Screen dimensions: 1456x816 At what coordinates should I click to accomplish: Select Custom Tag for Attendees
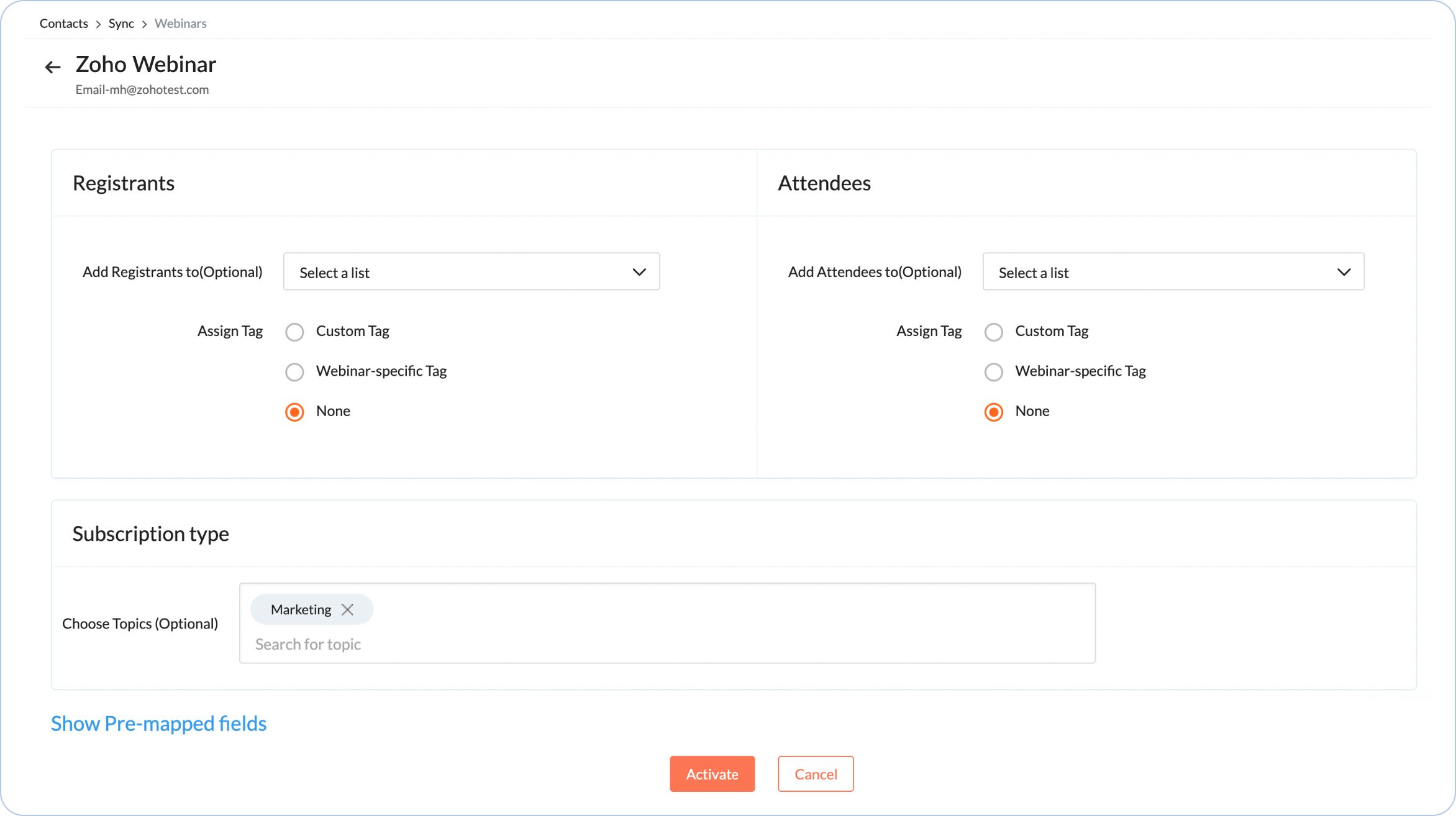coord(994,332)
